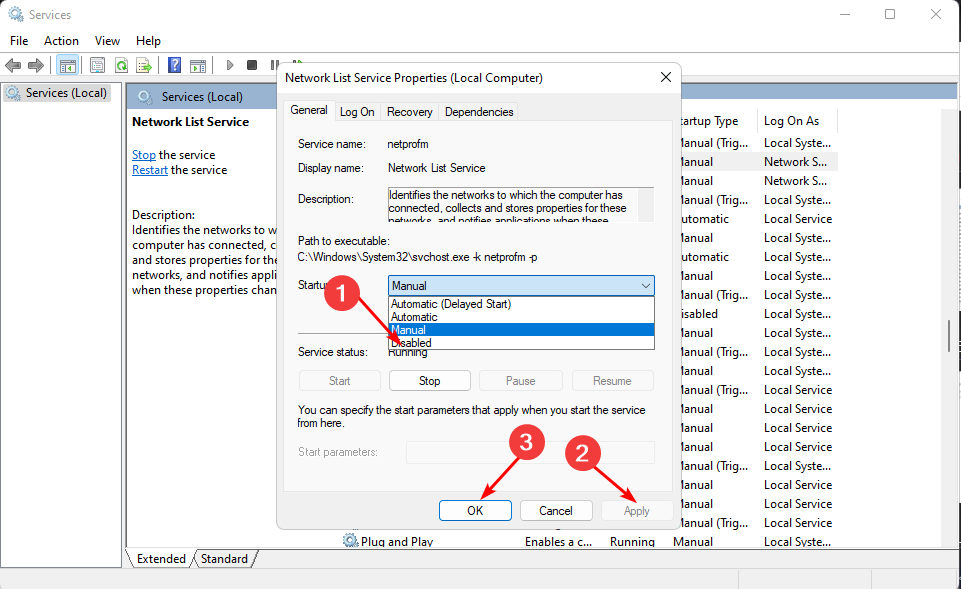The image size is (961, 589).
Task: Click the Services gear icon in title bar
Action: [15, 14]
